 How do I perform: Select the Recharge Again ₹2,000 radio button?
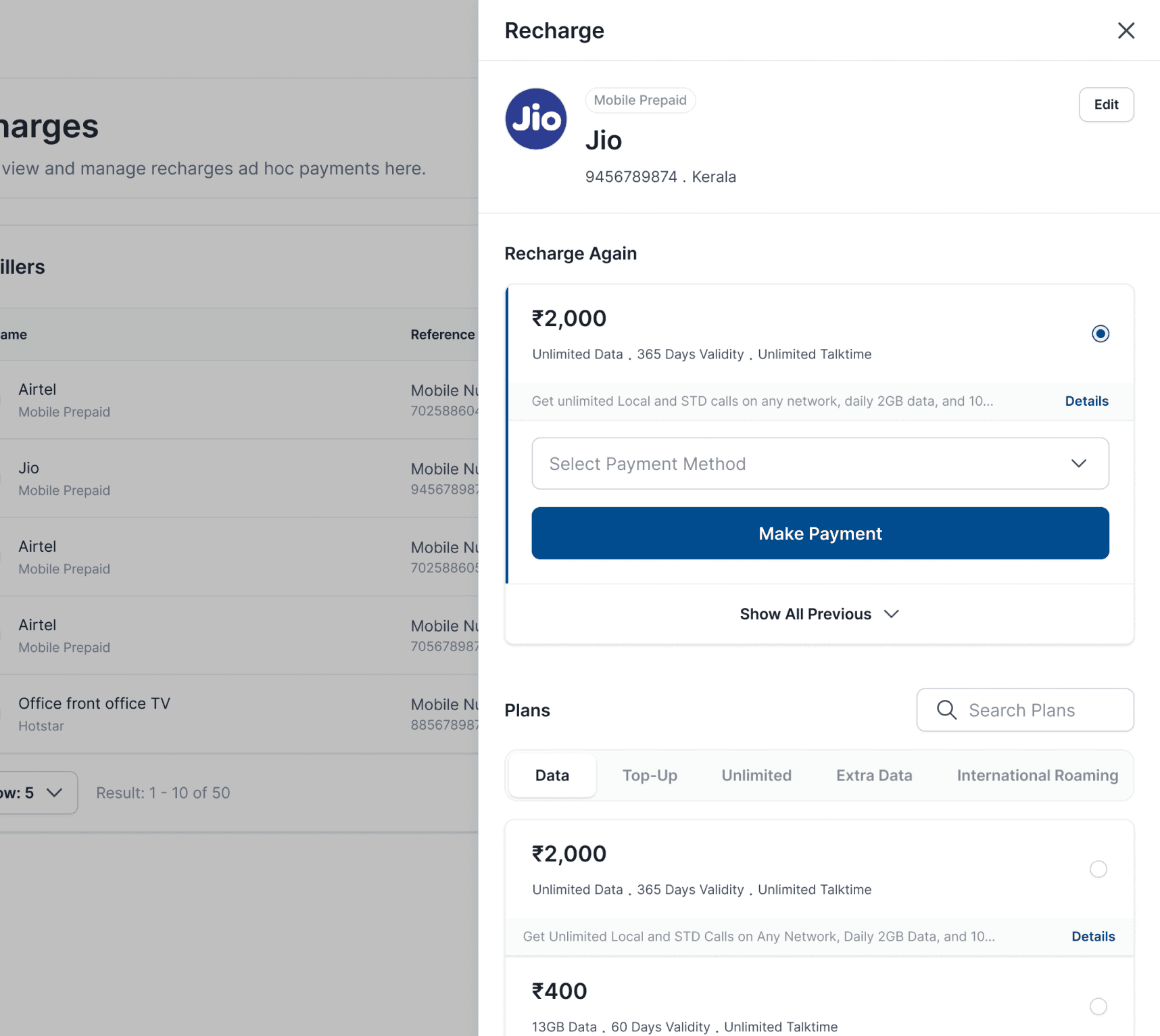1100,333
